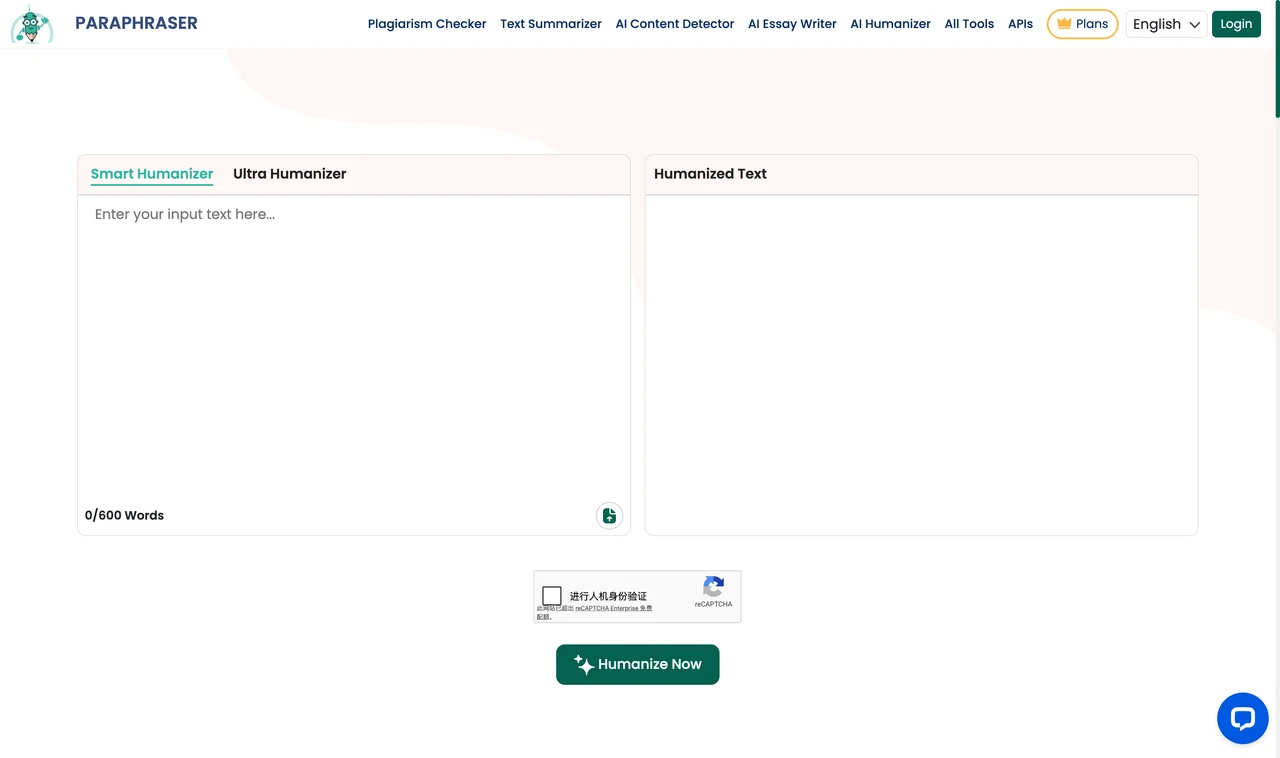Click the Humanize Now button
This screenshot has height=758, width=1280.
(638, 665)
